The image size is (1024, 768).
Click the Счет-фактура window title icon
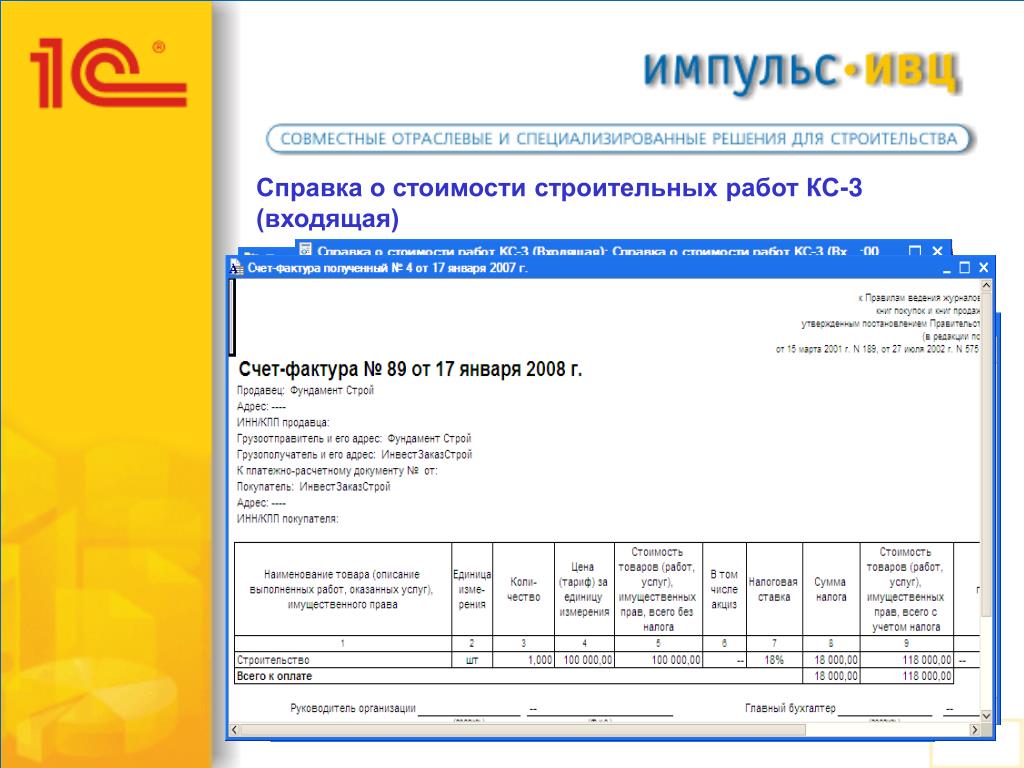coord(235,268)
